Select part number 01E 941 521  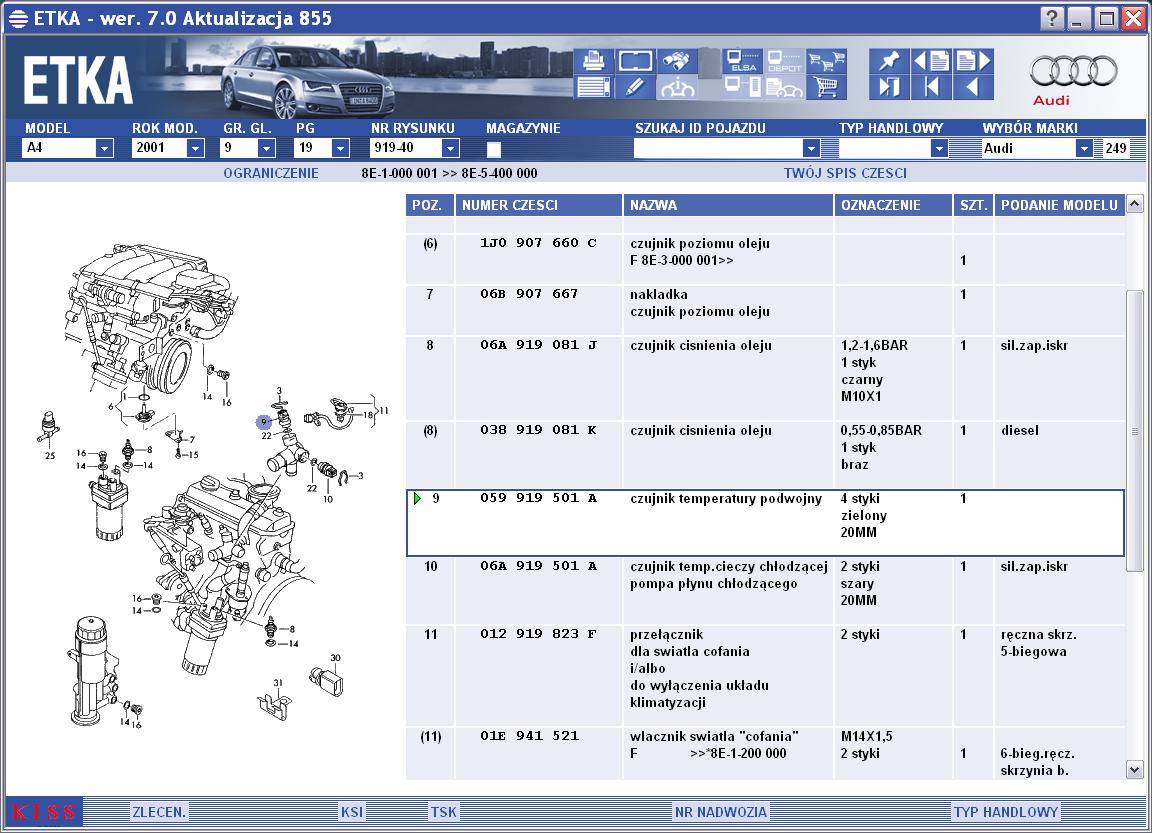[x=529, y=735]
